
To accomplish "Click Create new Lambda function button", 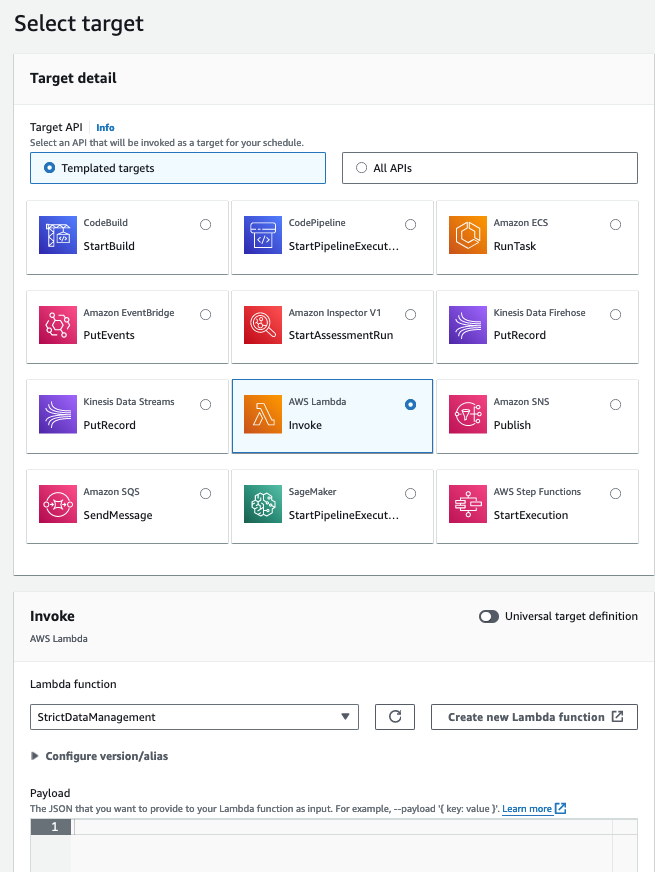I will click(x=534, y=717).
